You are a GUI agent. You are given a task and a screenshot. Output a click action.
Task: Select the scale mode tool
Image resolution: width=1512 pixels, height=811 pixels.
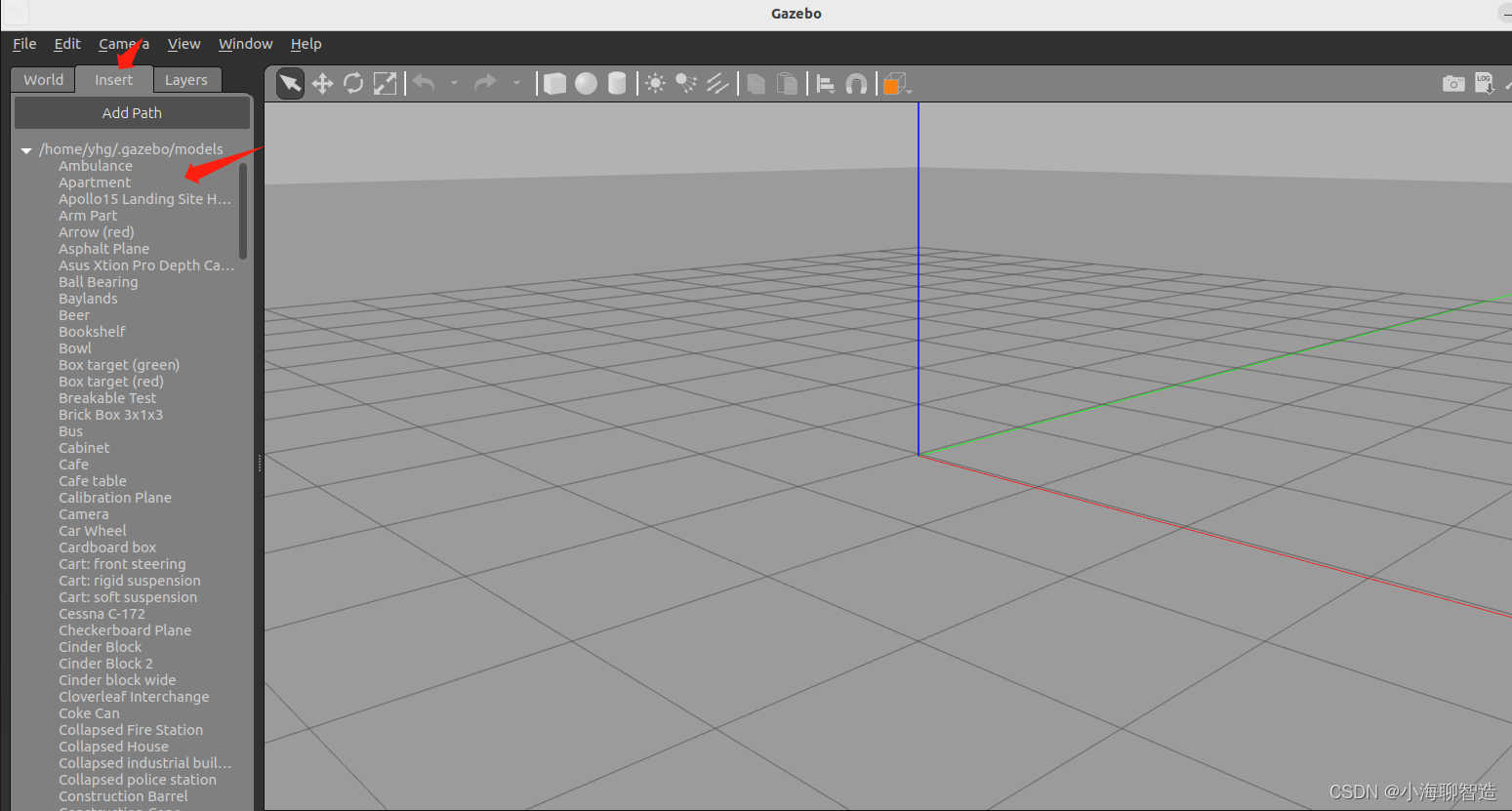pos(386,84)
